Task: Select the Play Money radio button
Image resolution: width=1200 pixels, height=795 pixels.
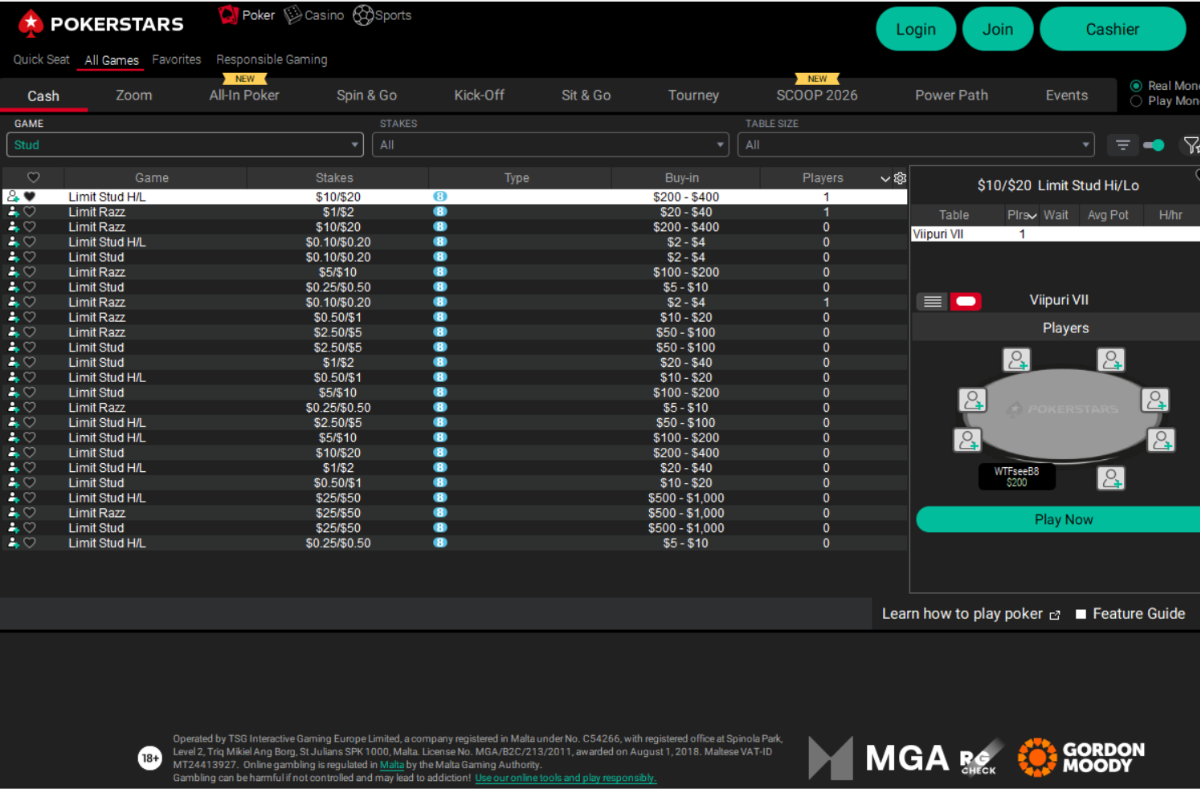Action: click(1135, 101)
